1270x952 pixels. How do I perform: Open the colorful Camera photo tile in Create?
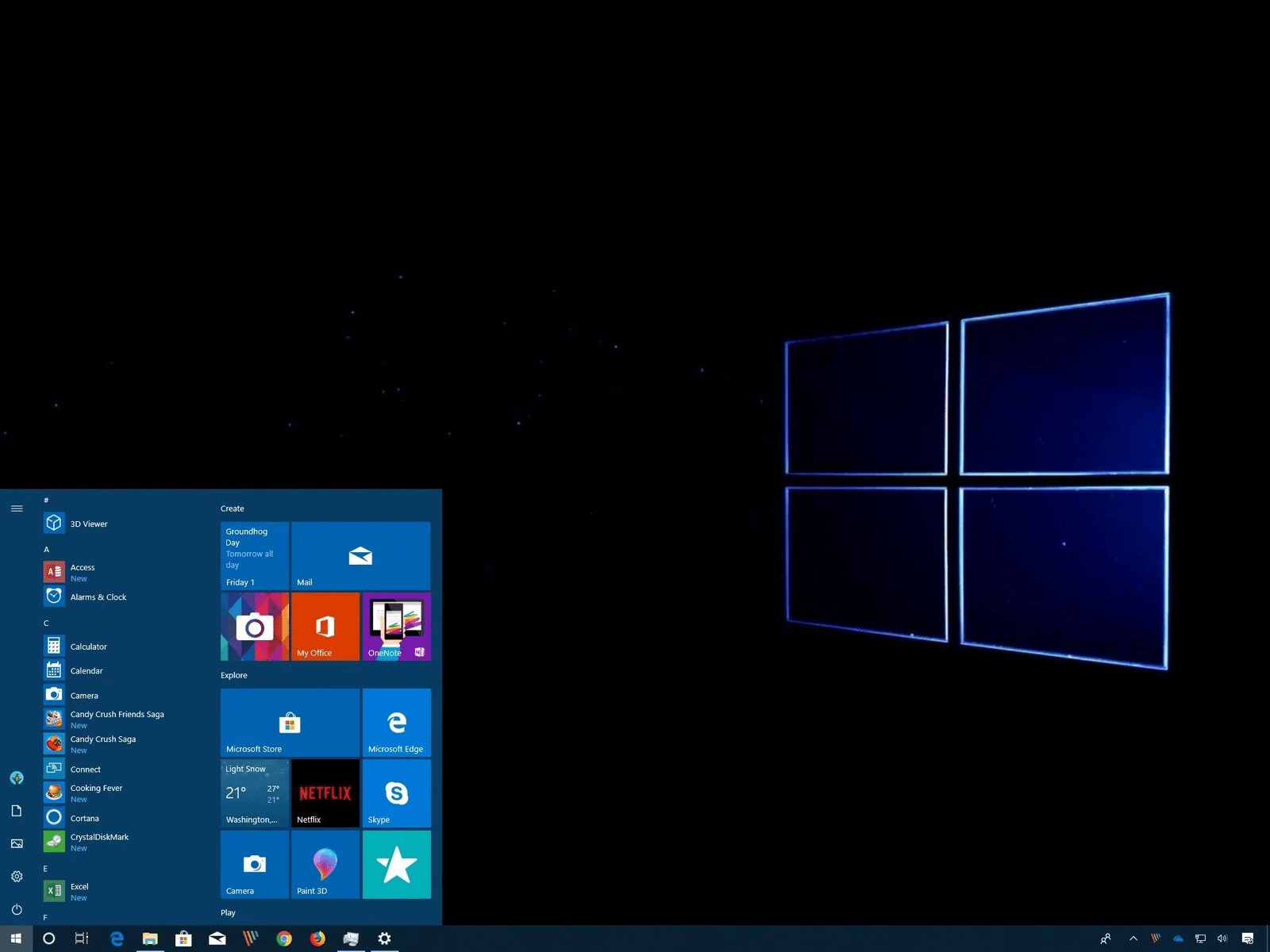[x=255, y=627]
